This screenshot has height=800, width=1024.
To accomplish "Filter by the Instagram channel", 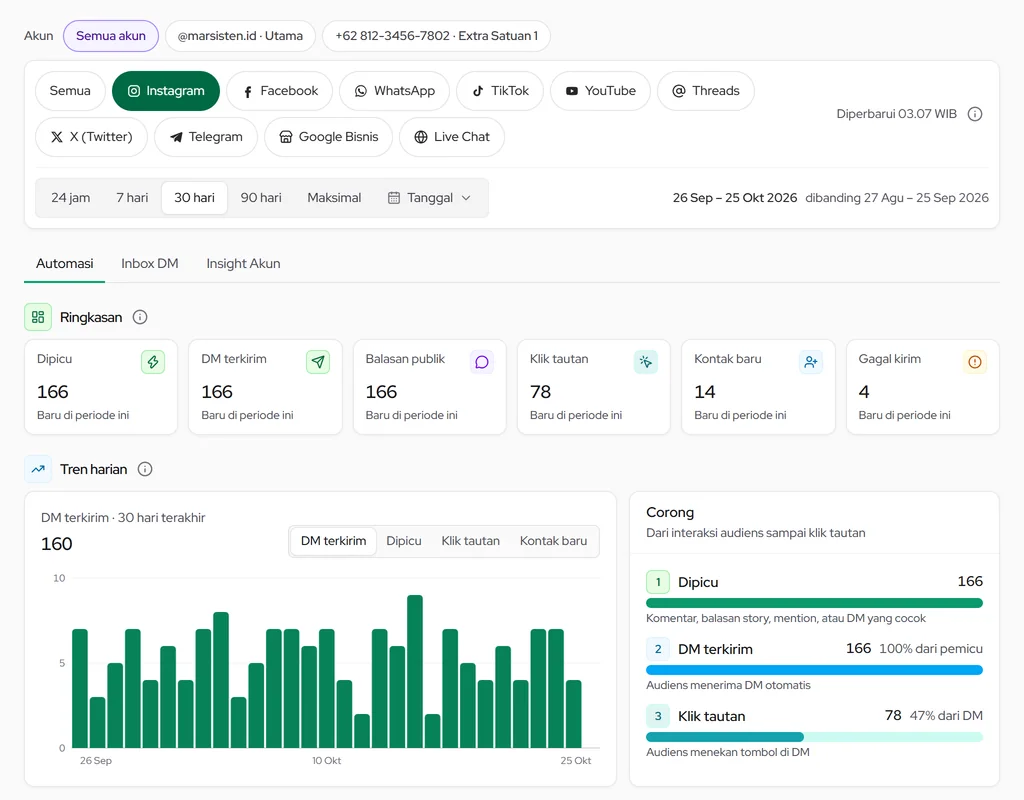I will point(166,91).
